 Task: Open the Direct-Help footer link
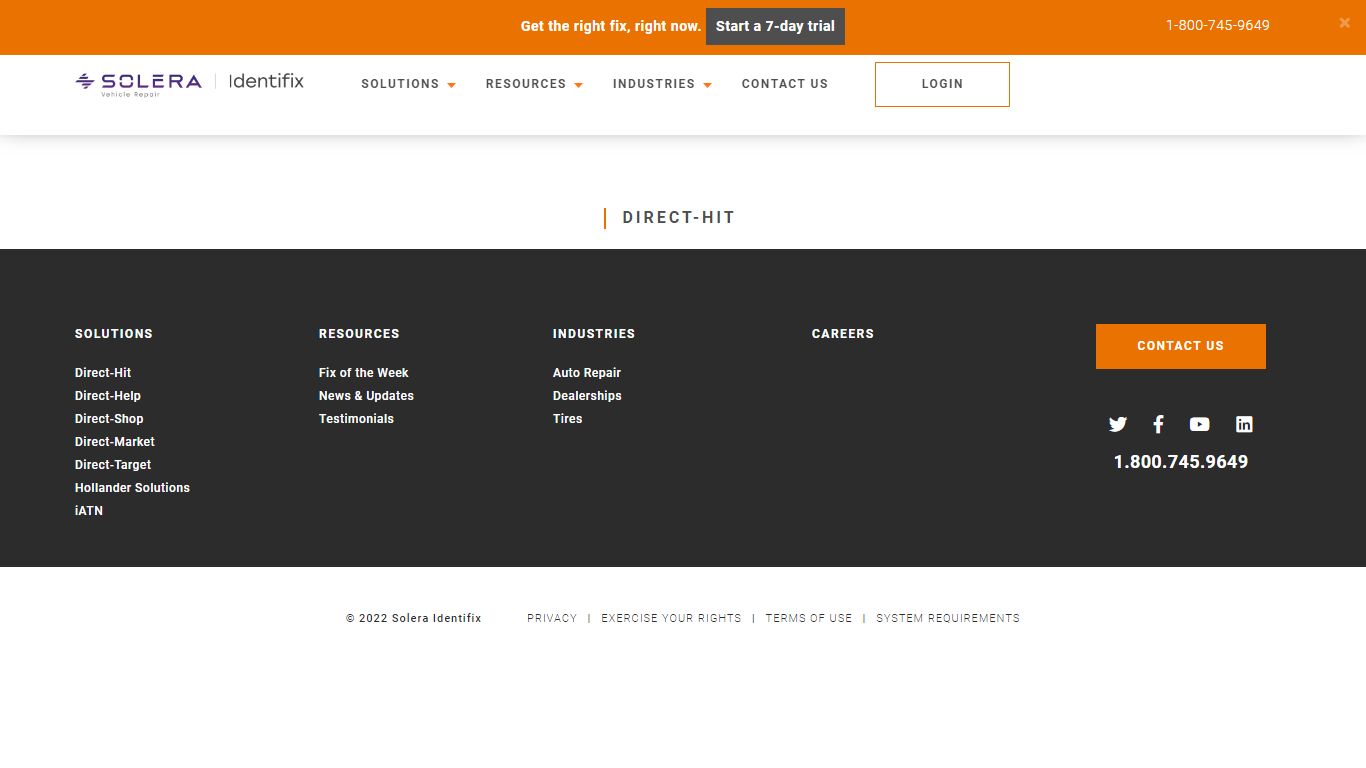coord(108,396)
